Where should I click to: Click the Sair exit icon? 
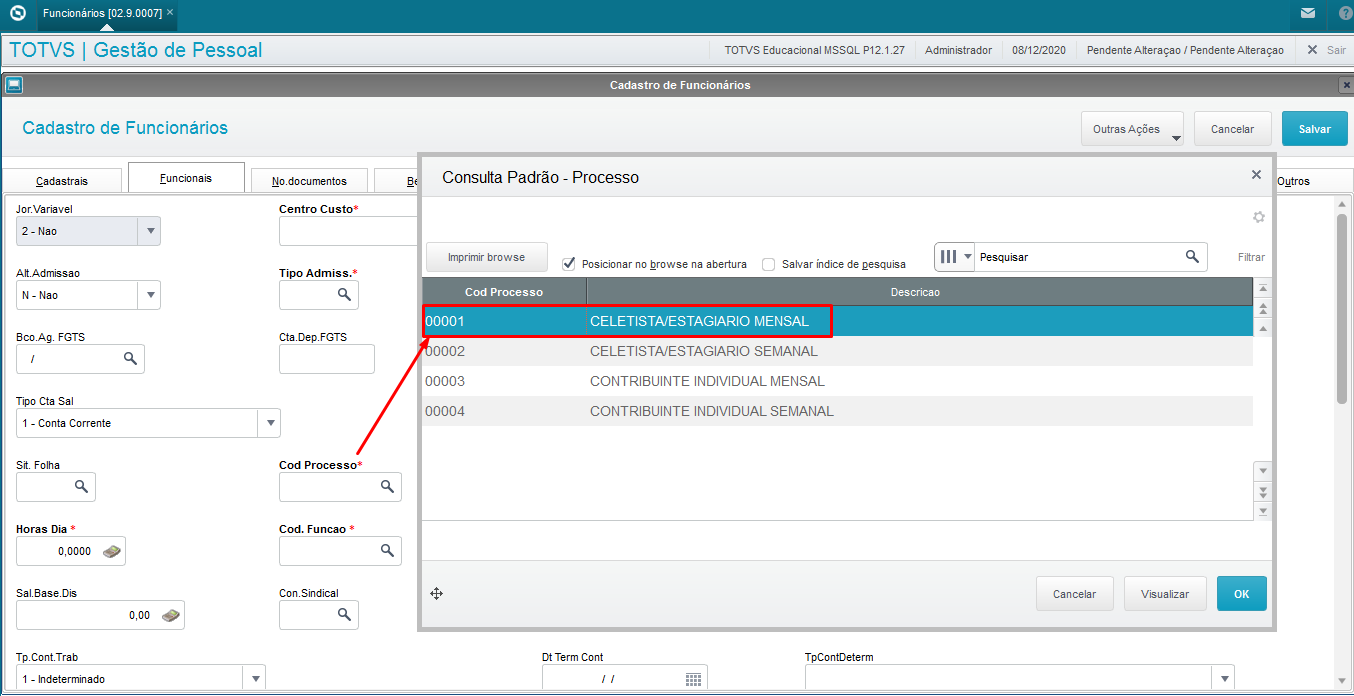[1313, 50]
